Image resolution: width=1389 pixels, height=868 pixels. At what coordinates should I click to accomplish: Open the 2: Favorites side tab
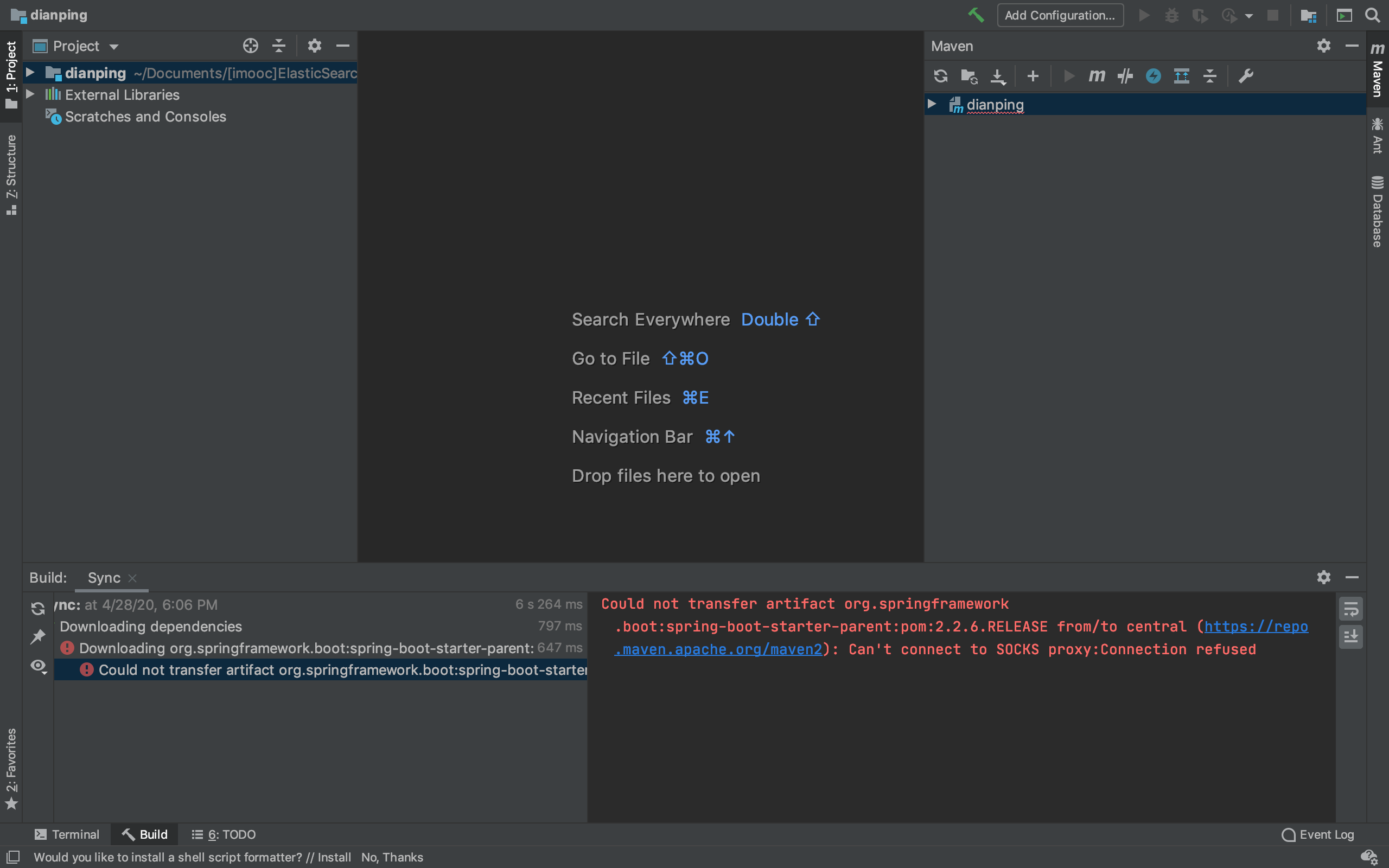click(11, 769)
